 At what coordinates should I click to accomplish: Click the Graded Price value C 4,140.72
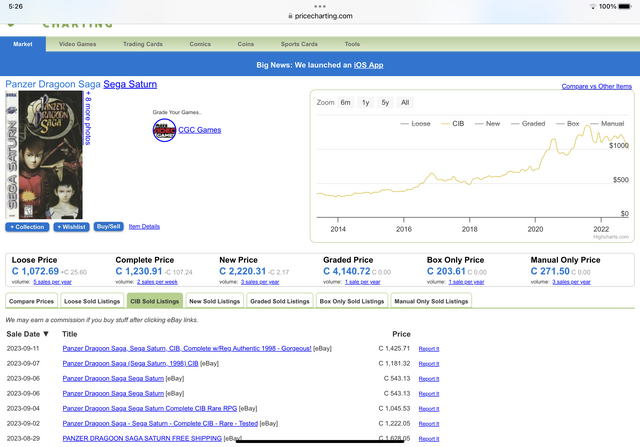tap(347, 271)
